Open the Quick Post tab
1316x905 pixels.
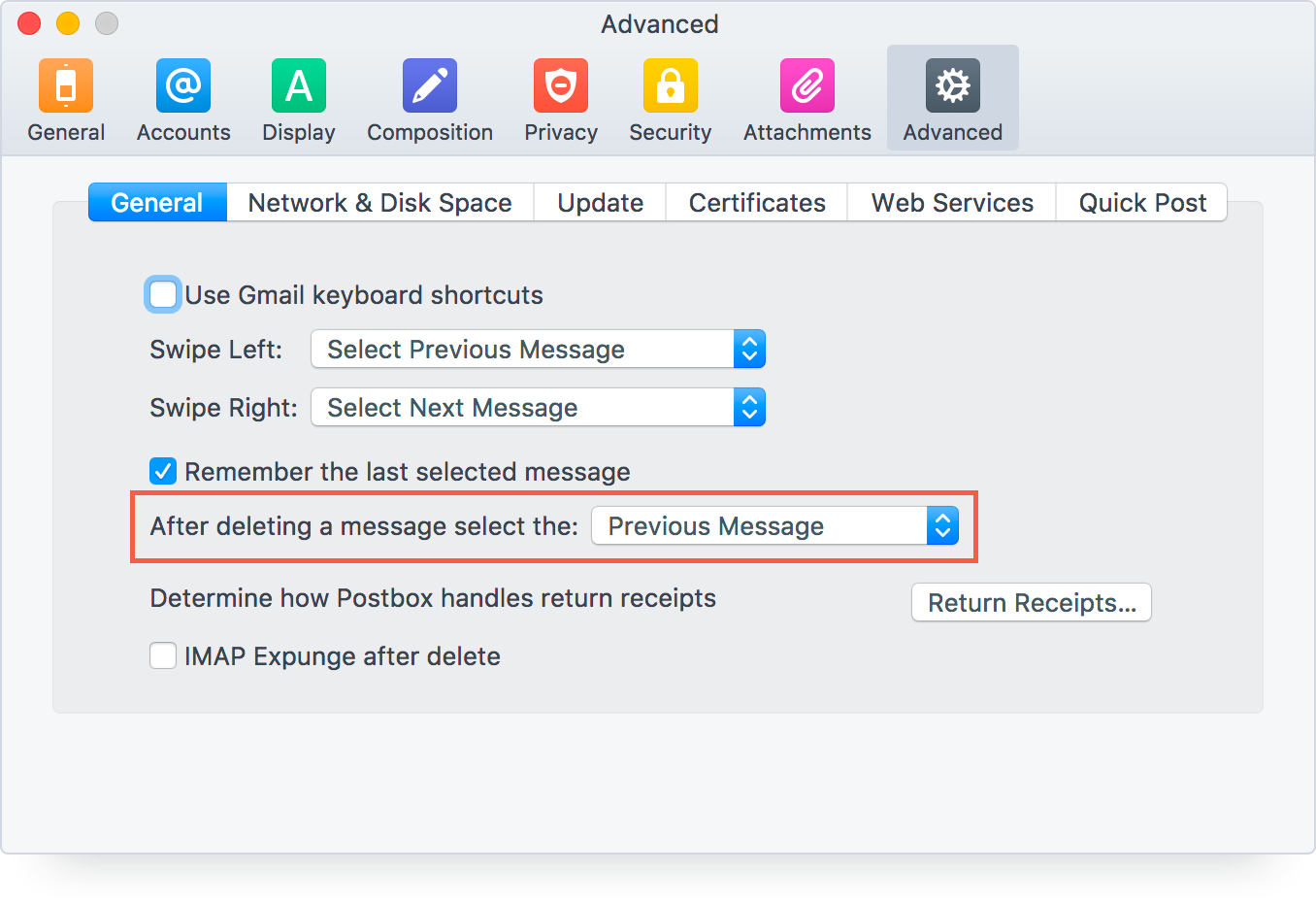(x=1142, y=203)
